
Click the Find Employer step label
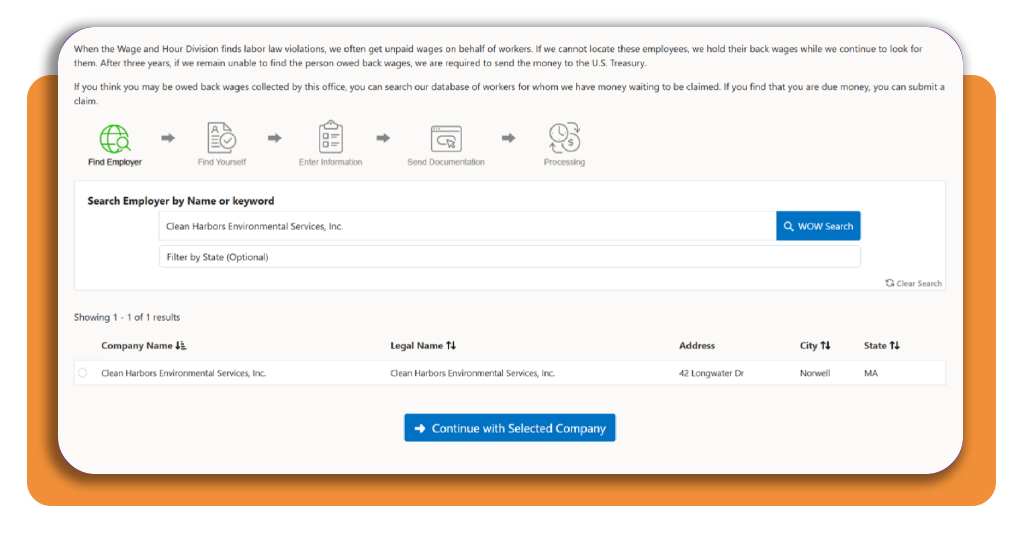115,162
